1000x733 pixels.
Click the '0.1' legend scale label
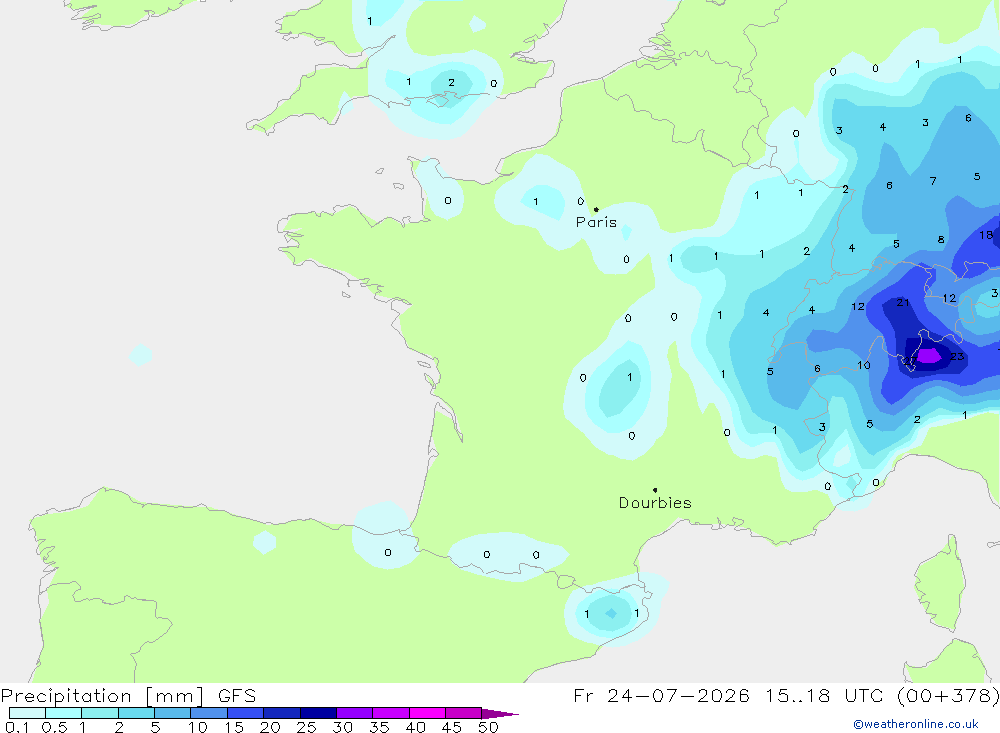[17, 727]
